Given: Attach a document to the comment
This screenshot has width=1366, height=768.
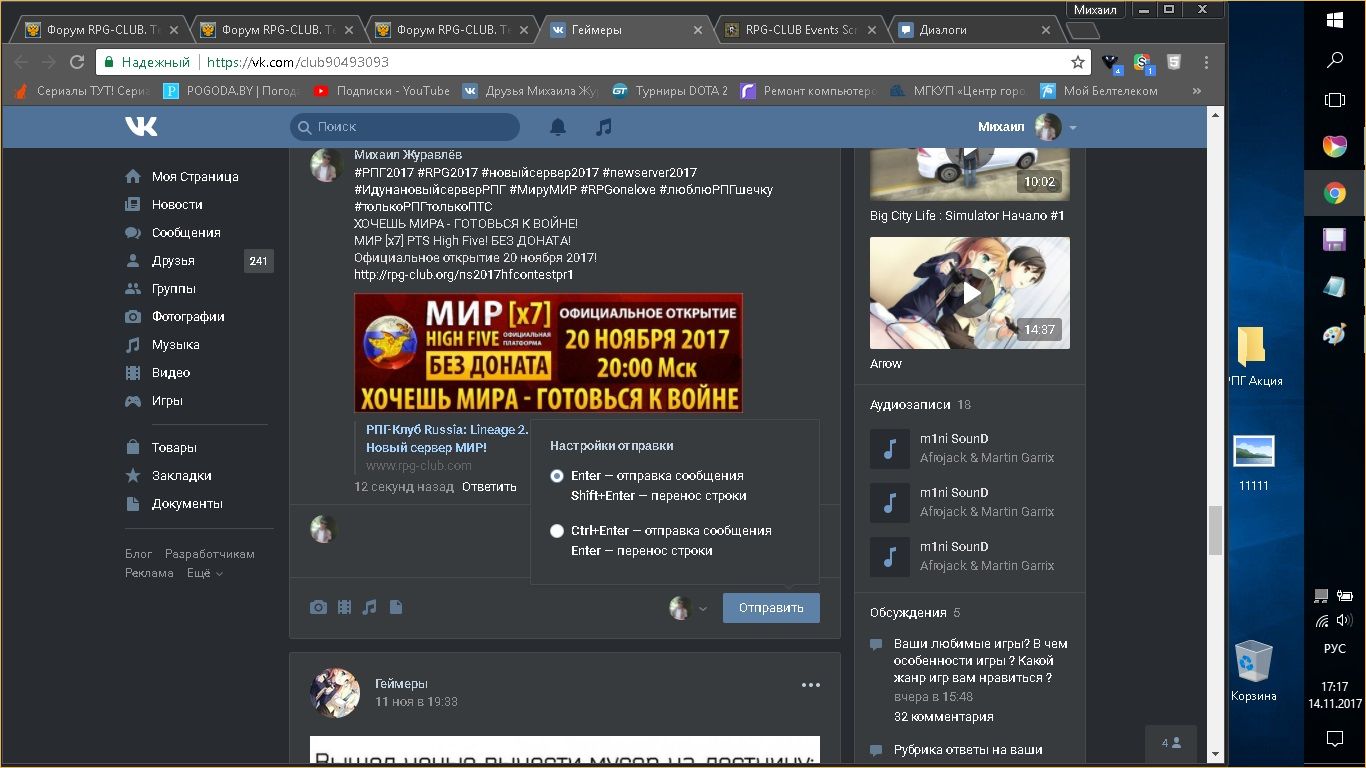Looking at the screenshot, I should click(396, 607).
